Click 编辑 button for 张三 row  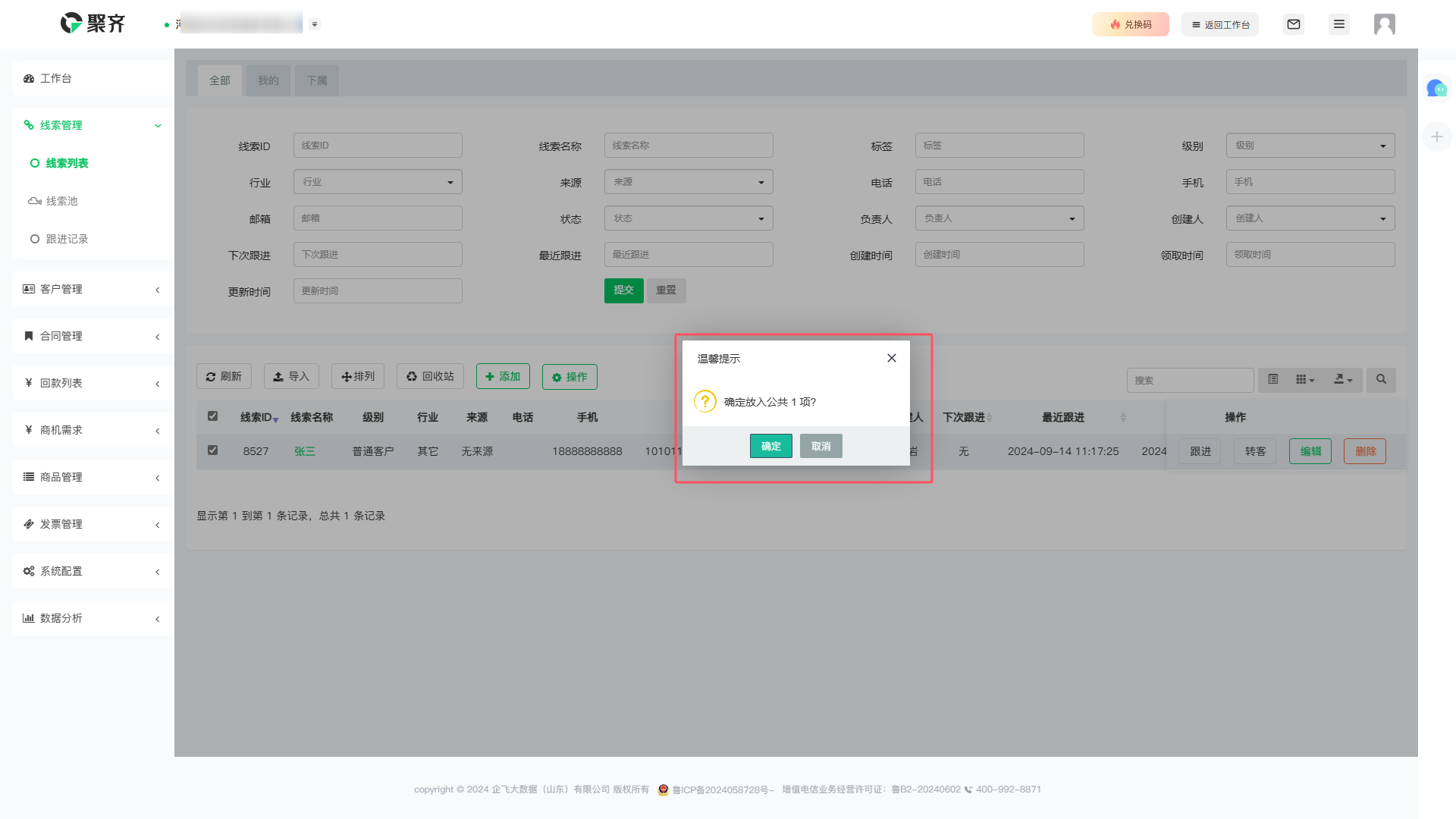point(1310,451)
